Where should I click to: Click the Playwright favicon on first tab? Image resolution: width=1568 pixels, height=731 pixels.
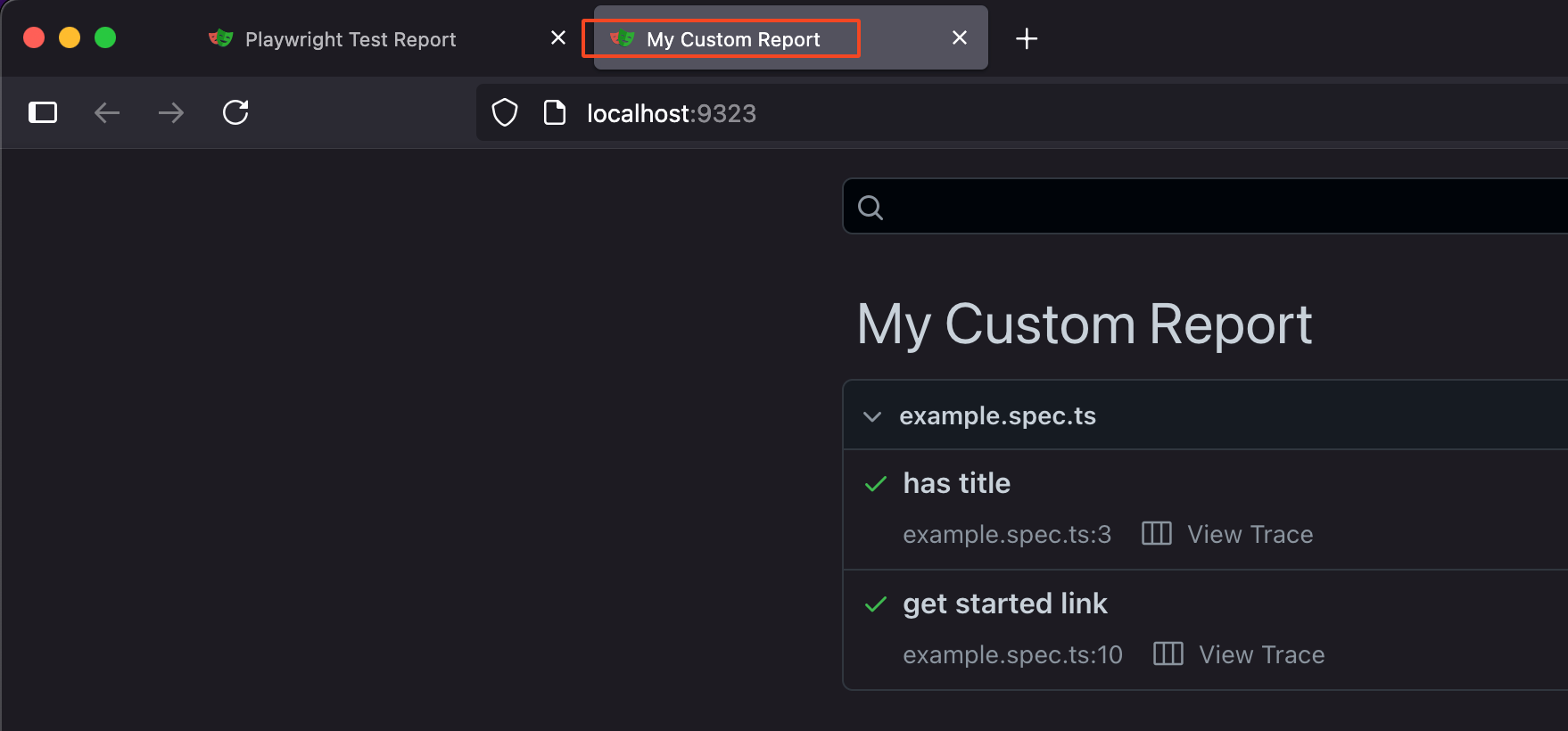point(220,38)
